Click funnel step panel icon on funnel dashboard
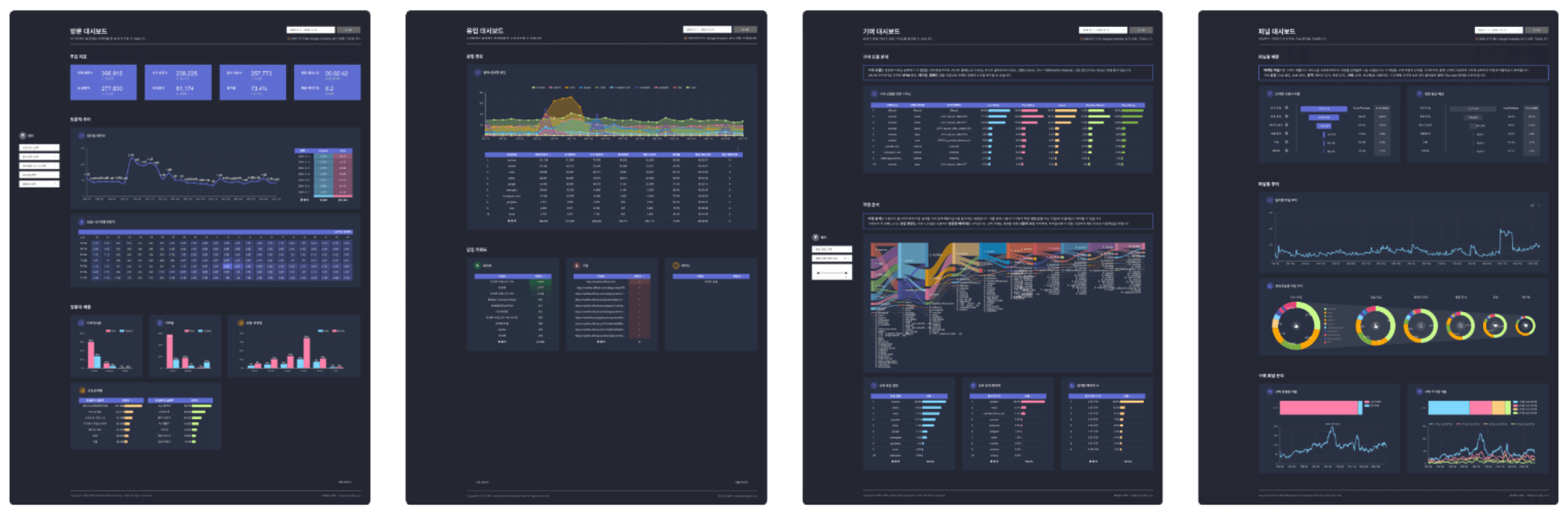This screenshot has height=515, width=1568. click(1270, 94)
